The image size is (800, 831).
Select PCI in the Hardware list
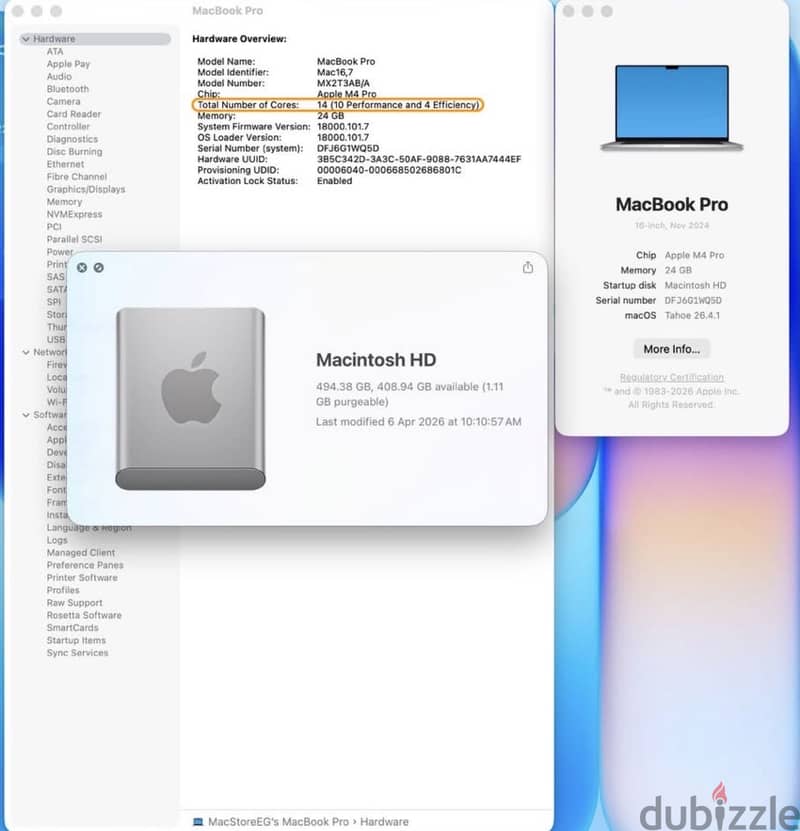coord(54,227)
